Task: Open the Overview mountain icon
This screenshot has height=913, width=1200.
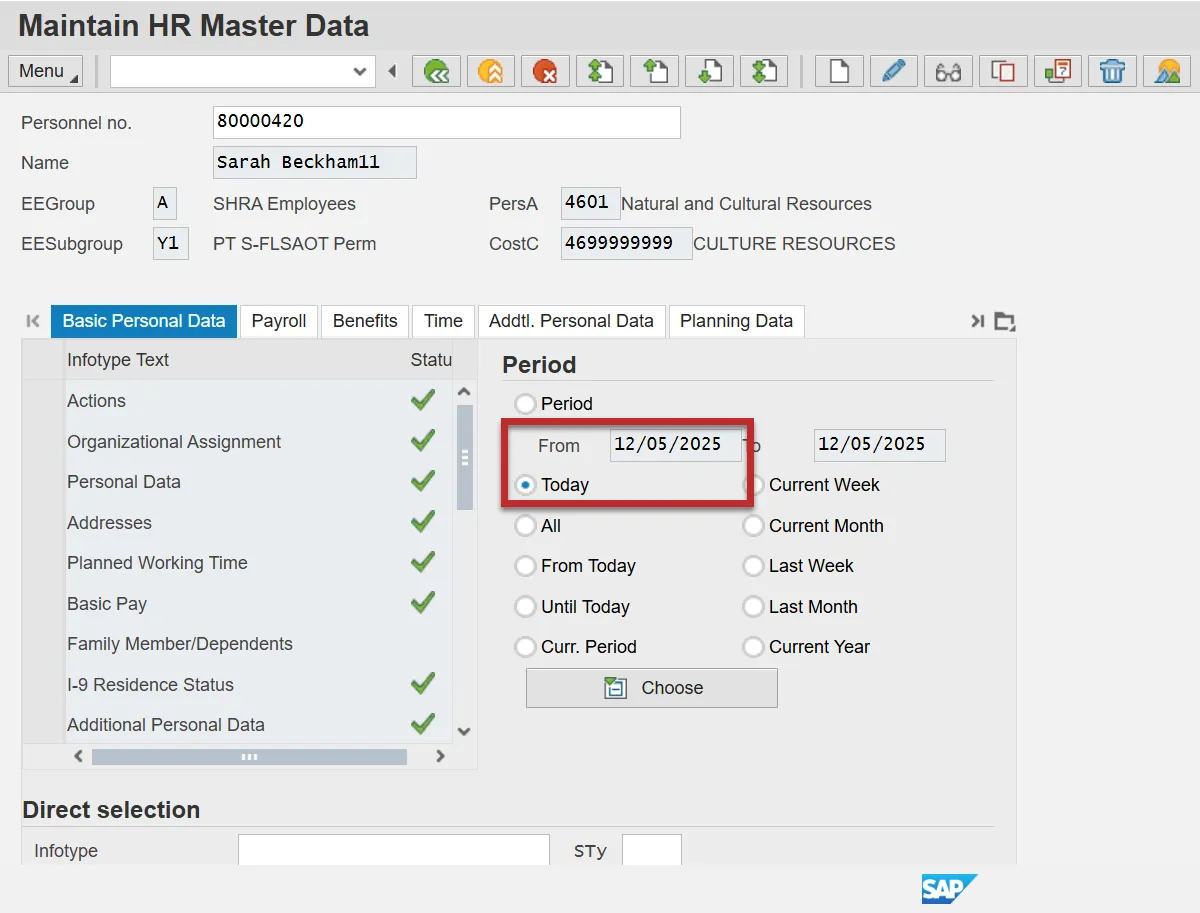Action: click(x=1166, y=71)
